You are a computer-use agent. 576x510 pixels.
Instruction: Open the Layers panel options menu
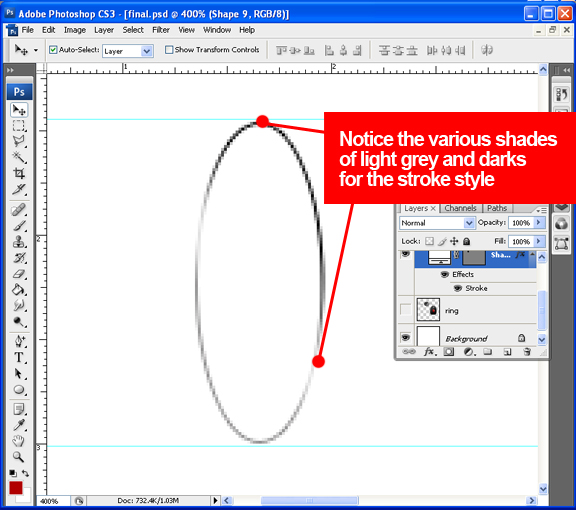[542, 210]
